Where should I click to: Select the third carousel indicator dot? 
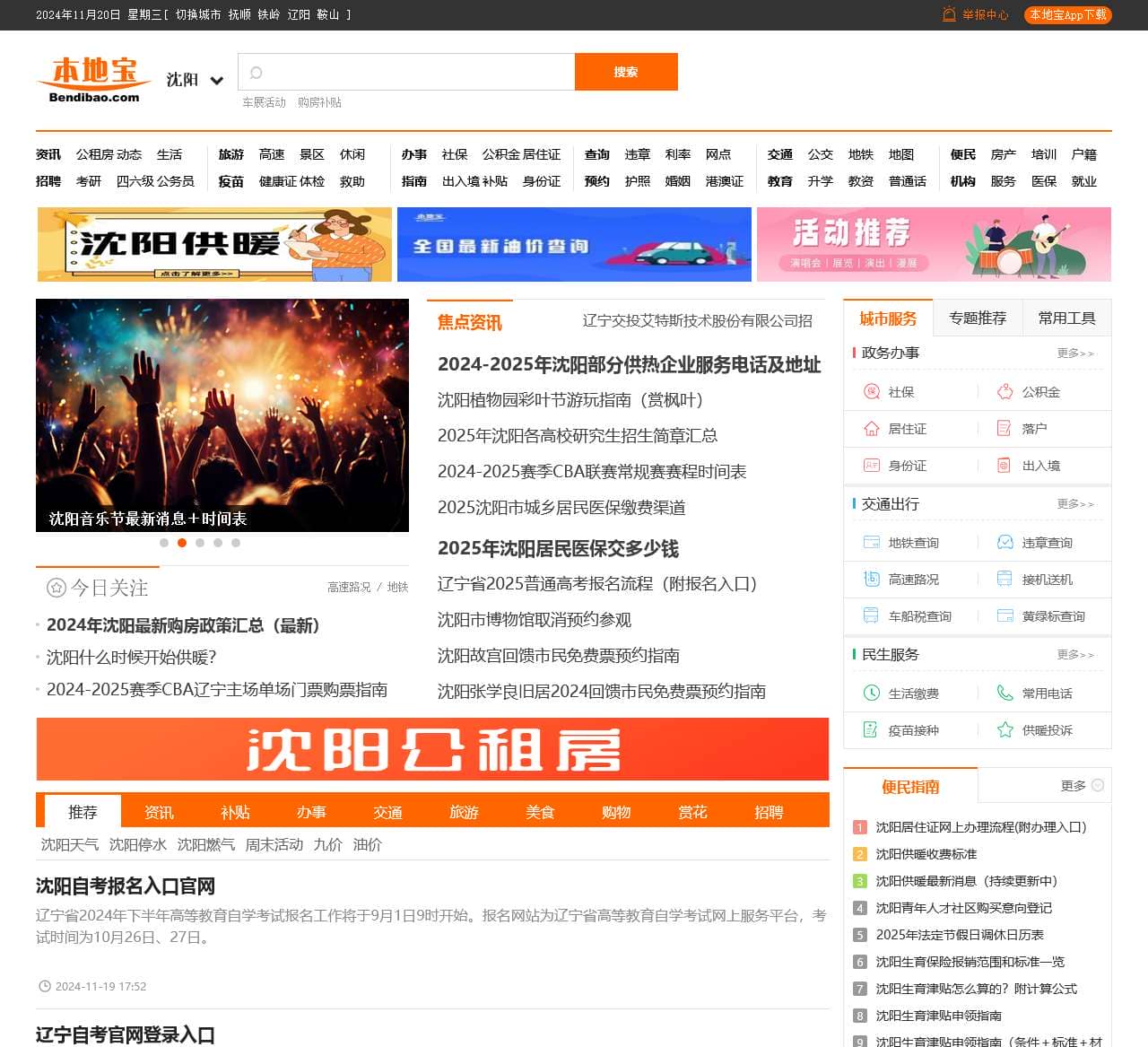click(x=200, y=543)
